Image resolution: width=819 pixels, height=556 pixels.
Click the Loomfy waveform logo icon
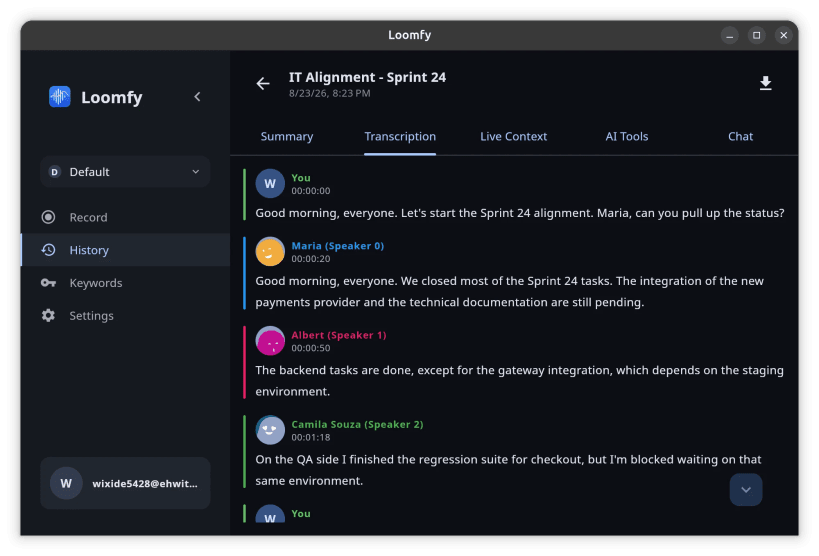coord(60,97)
